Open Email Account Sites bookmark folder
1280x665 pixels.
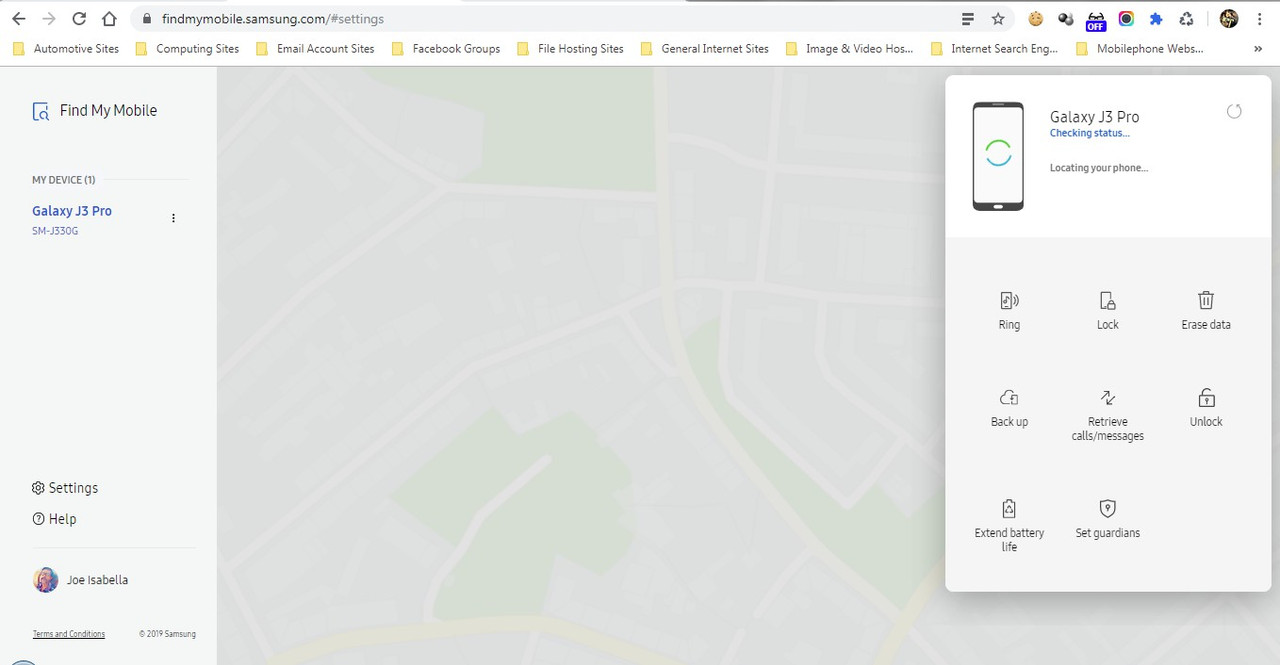(315, 48)
